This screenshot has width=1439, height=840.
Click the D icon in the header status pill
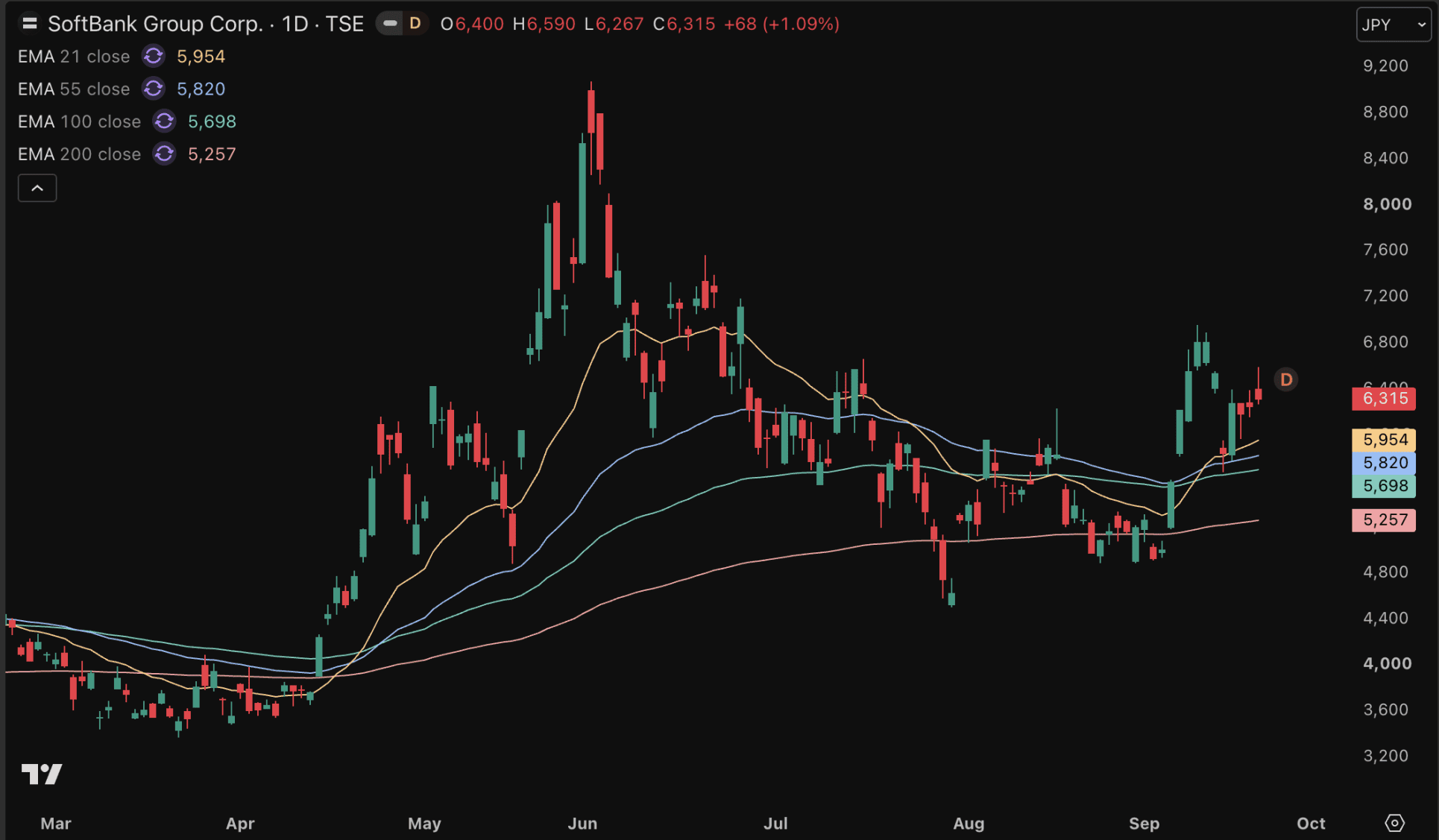415,24
